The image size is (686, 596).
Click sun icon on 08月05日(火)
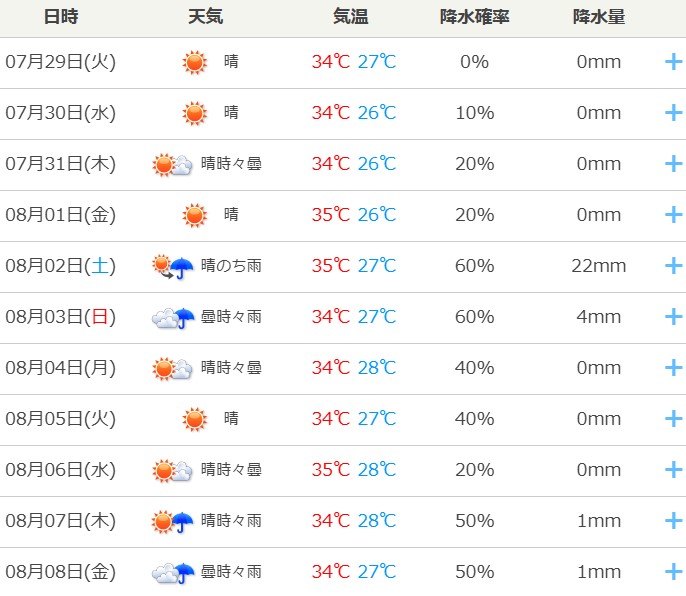[x=195, y=419]
